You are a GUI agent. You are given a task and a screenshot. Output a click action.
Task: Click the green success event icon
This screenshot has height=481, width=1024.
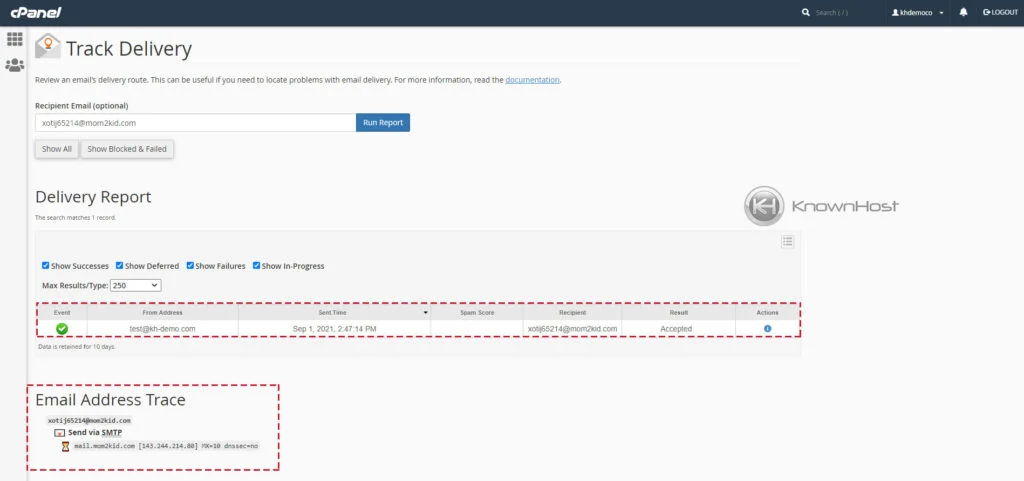(62, 329)
